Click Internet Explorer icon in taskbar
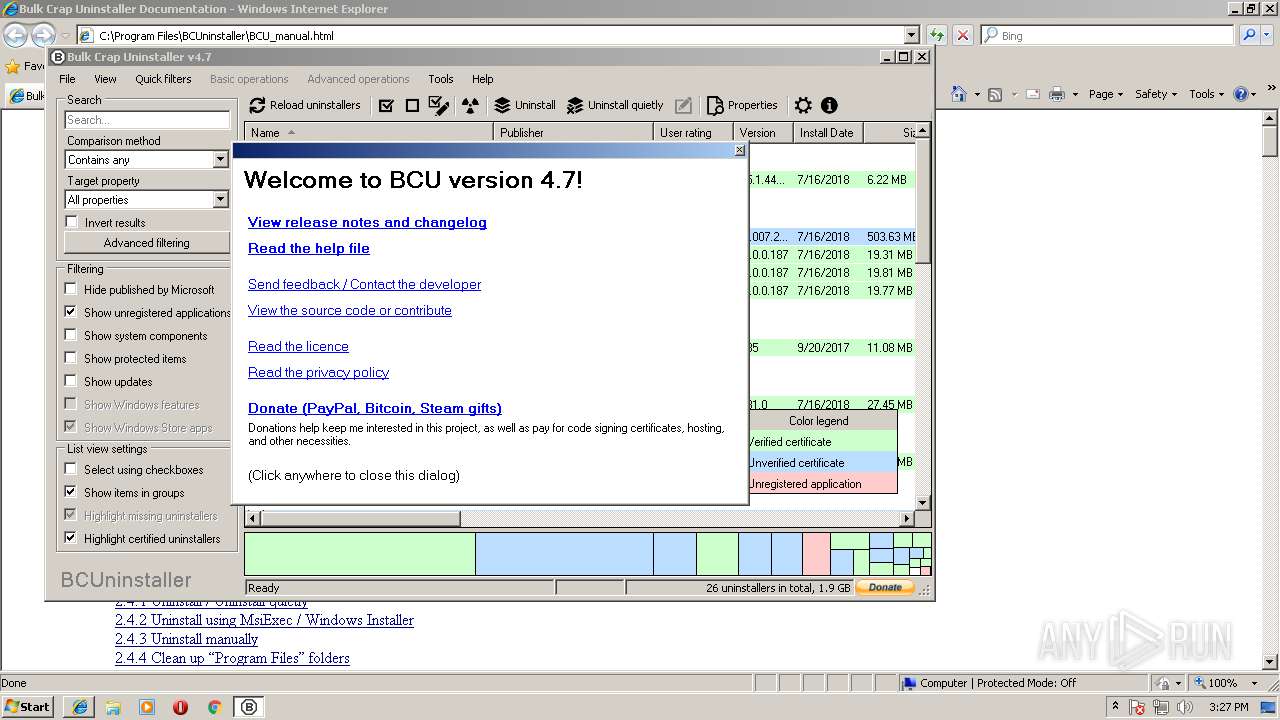 (x=80, y=707)
